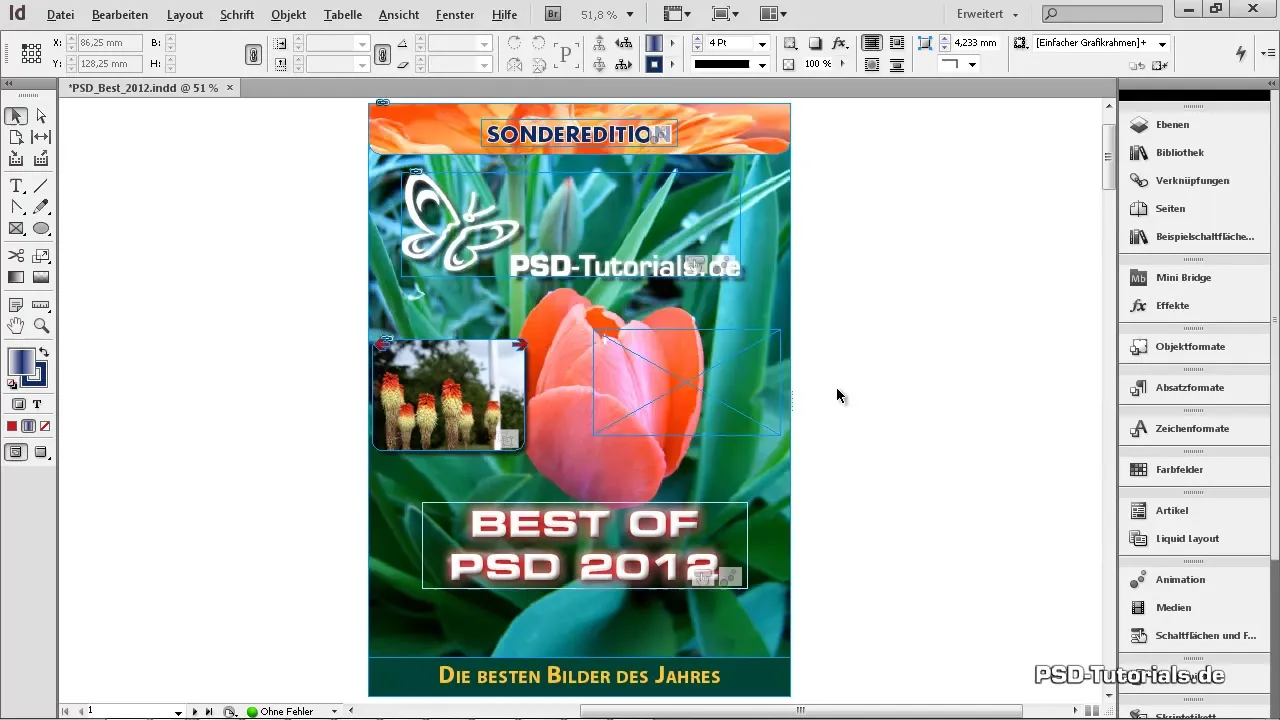Image resolution: width=1280 pixels, height=720 pixels.
Task: Click the Bridge (Br) icon in the application bar
Action: (553, 14)
